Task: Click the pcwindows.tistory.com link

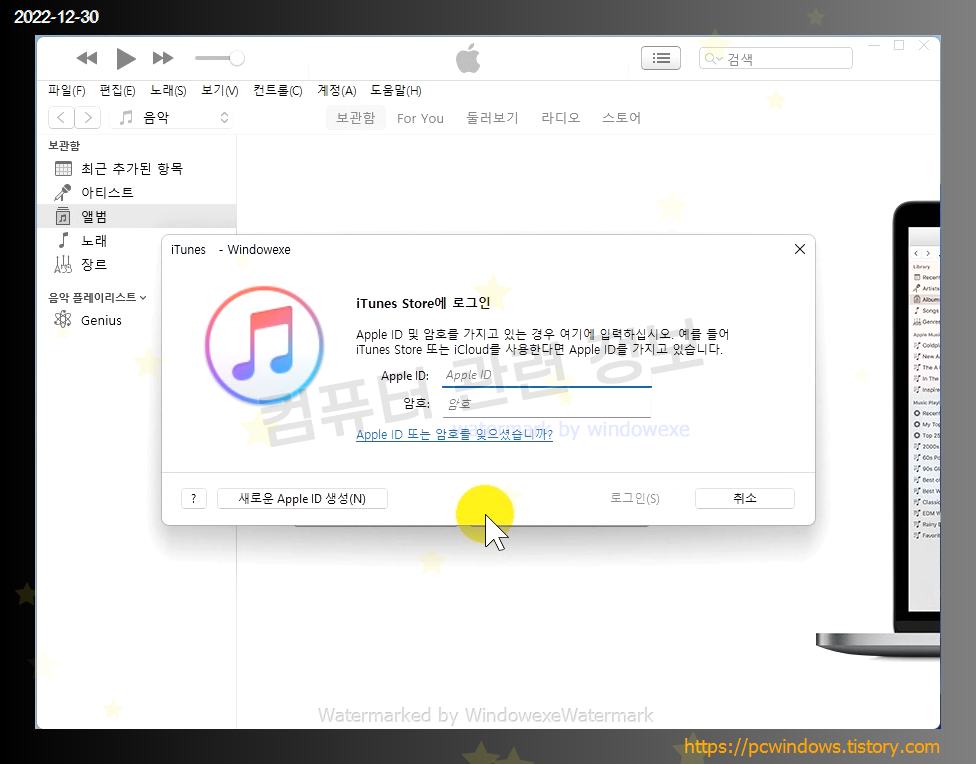Action: click(x=812, y=746)
